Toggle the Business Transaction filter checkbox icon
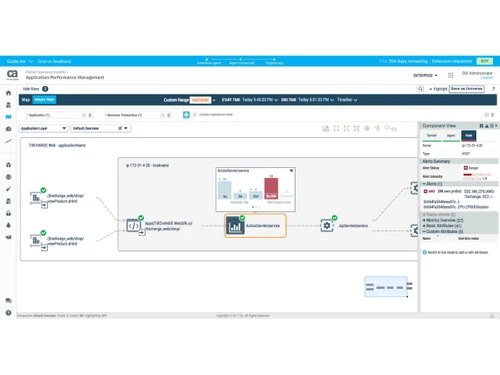 pyautogui.click(x=163, y=115)
